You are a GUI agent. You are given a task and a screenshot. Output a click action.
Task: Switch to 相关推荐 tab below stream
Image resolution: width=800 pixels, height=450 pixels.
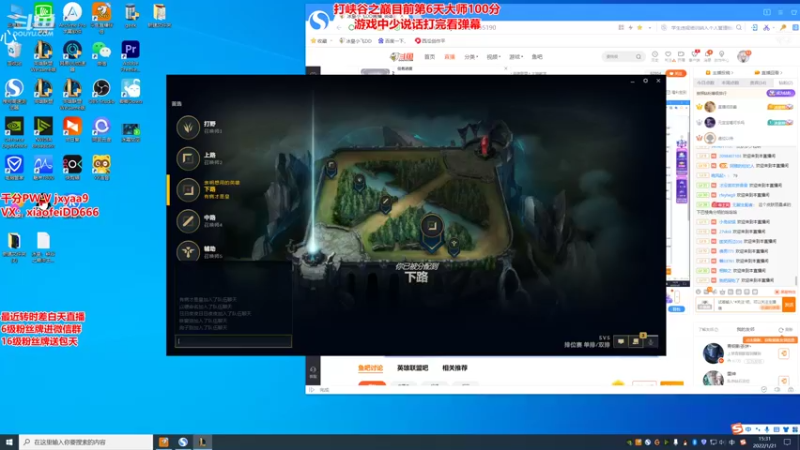(455, 368)
